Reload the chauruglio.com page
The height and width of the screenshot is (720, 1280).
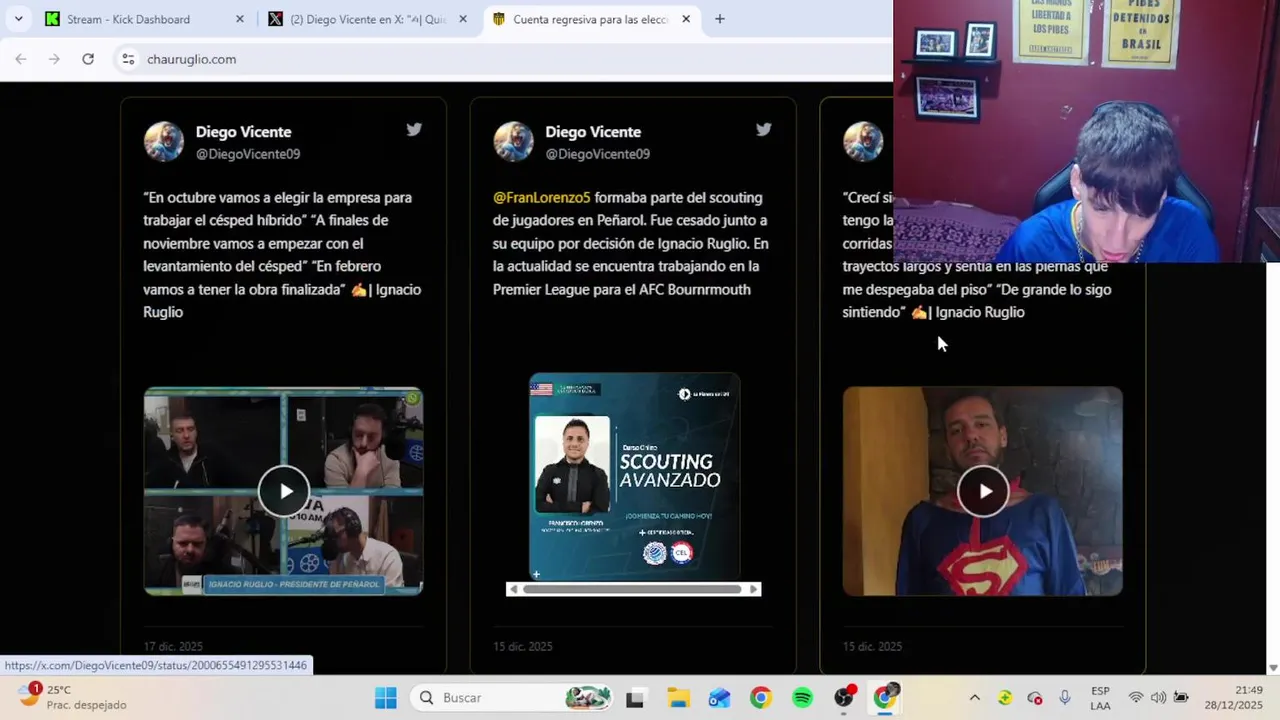(88, 59)
